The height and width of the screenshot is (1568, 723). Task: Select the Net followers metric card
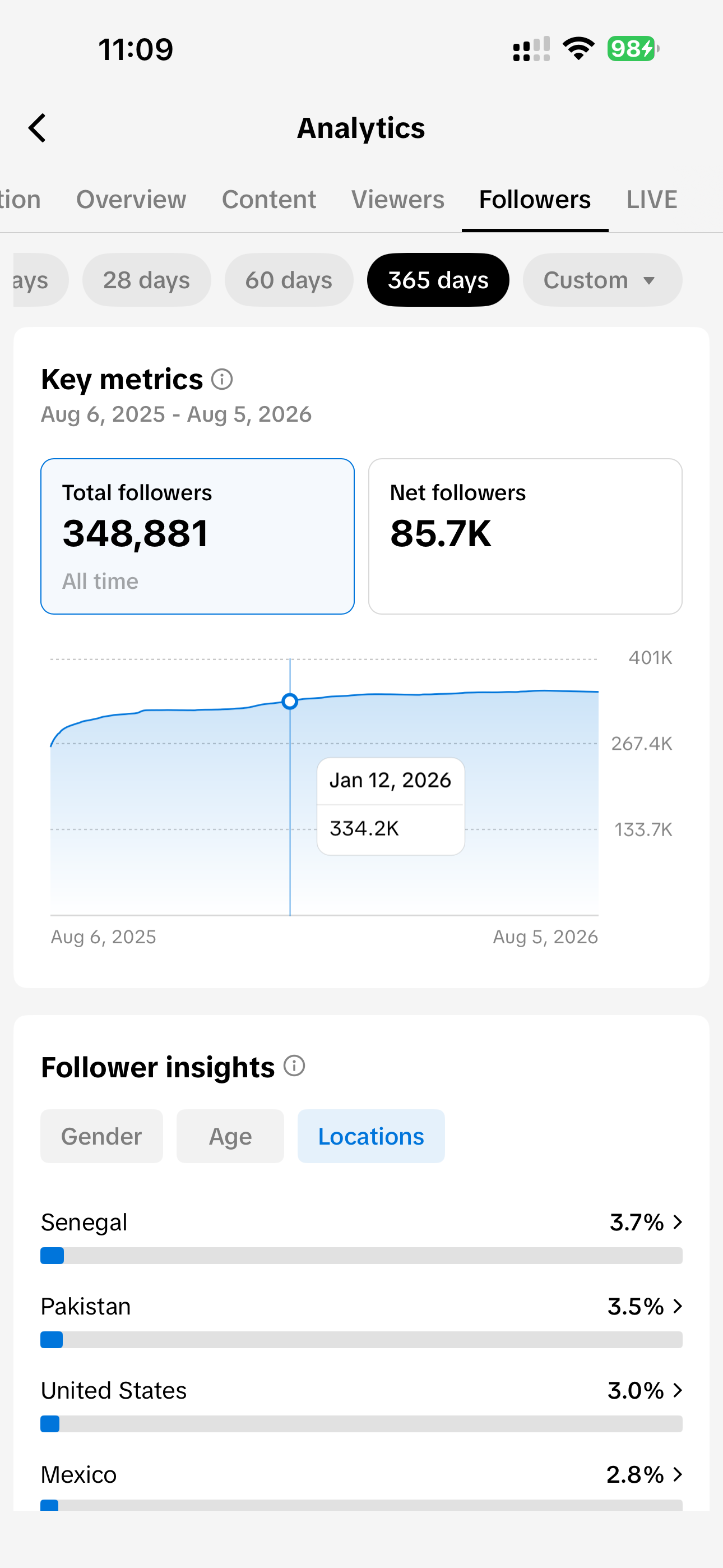pyautogui.click(x=525, y=536)
